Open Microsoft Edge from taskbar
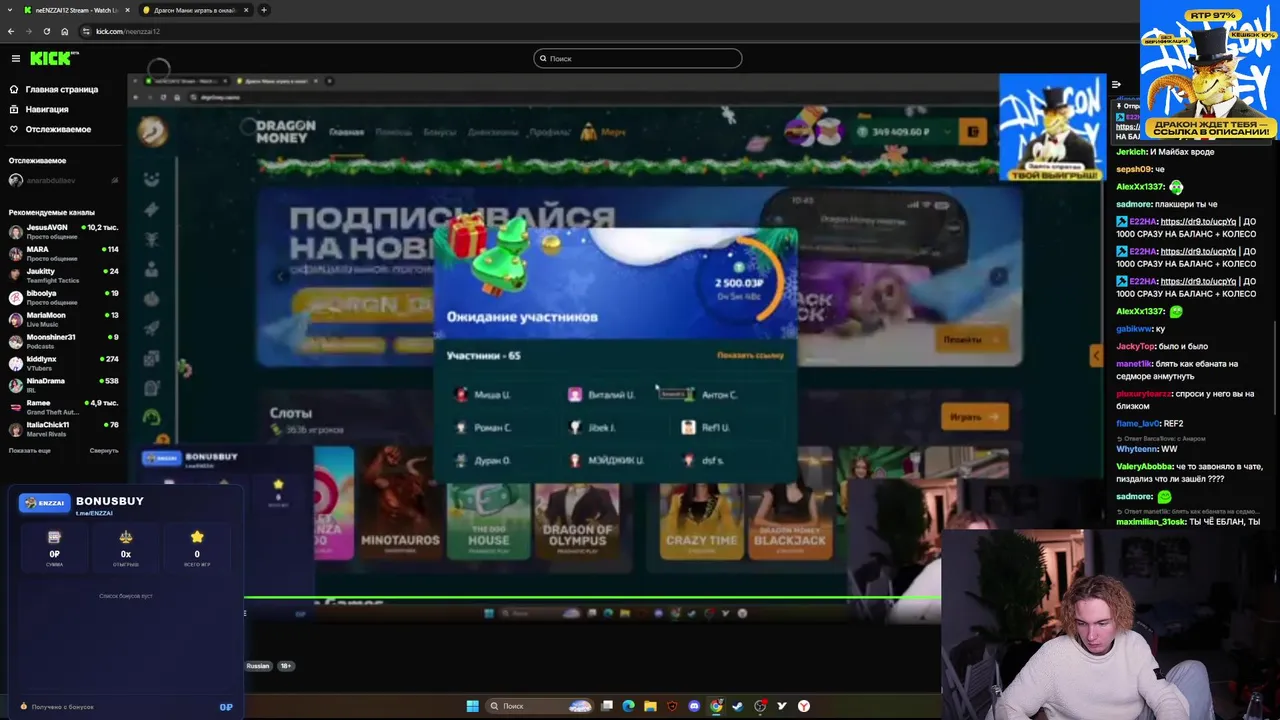Viewport: 1280px width, 720px height. pyautogui.click(x=628, y=706)
